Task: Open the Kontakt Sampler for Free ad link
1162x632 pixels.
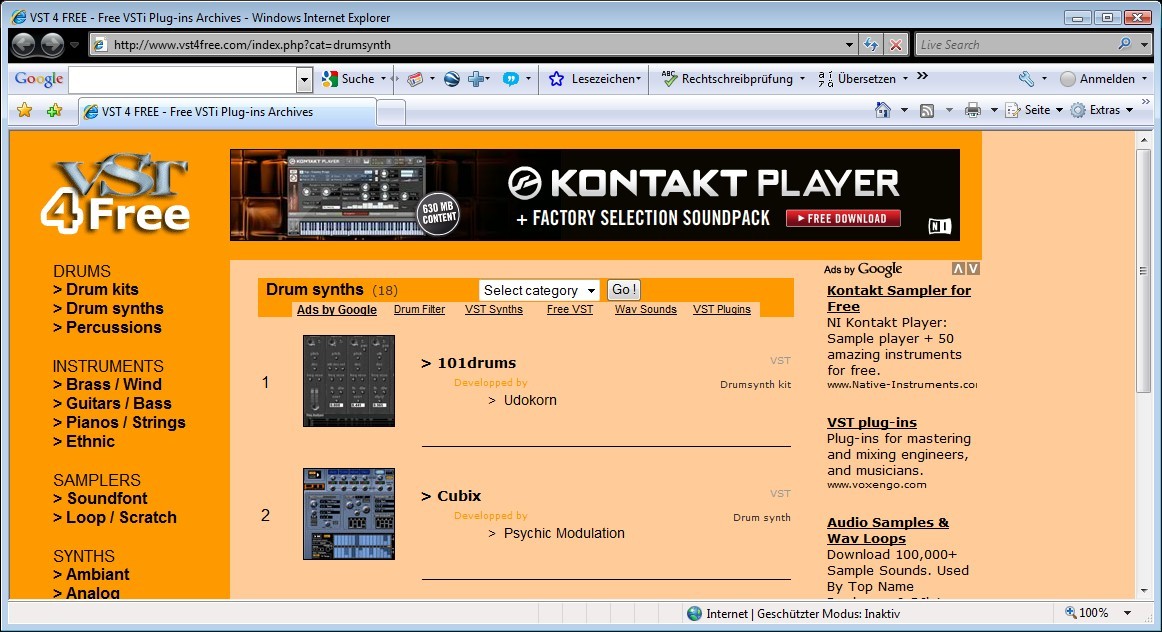Action: [899, 299]
